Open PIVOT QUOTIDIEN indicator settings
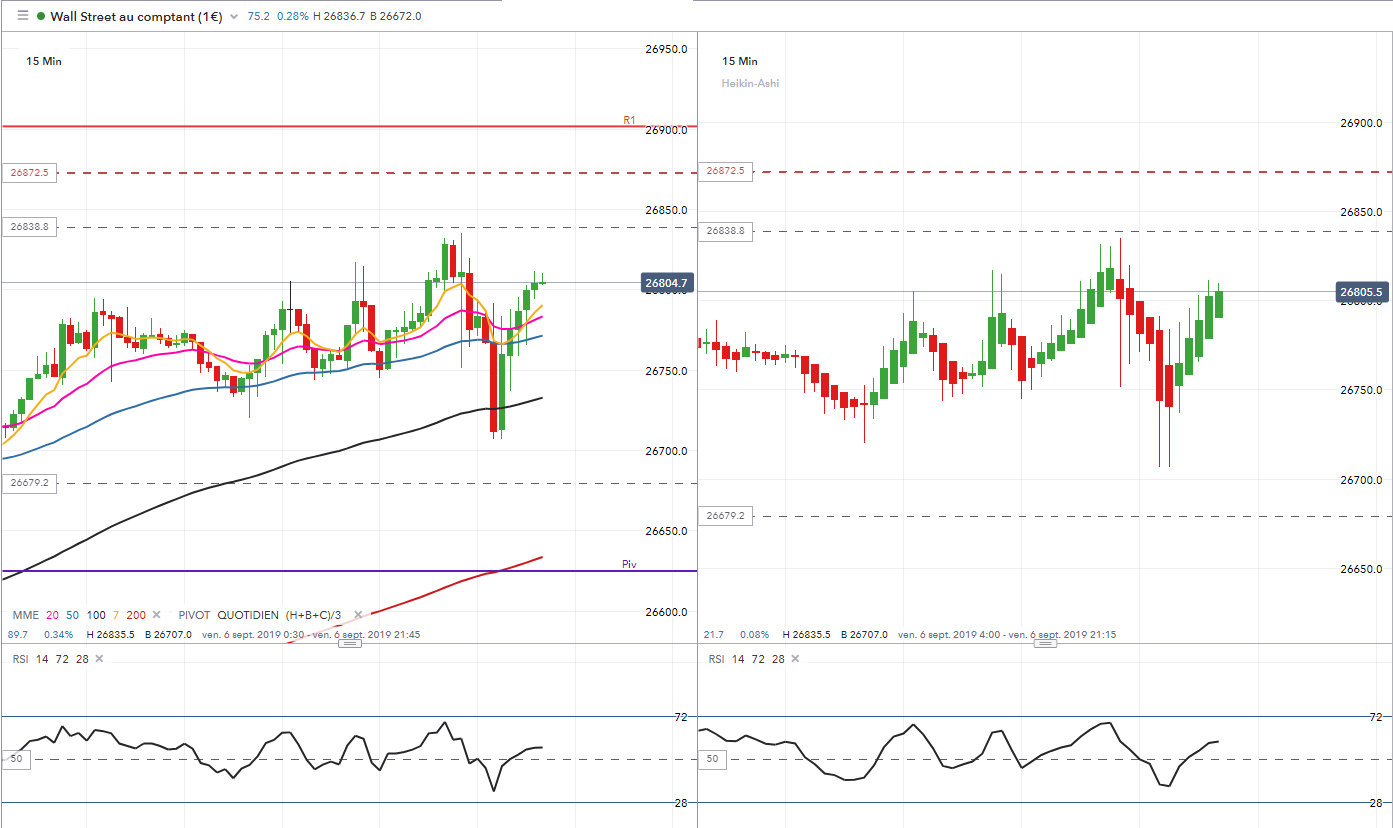Screen dimensions: 1393x828 (228, 614)
